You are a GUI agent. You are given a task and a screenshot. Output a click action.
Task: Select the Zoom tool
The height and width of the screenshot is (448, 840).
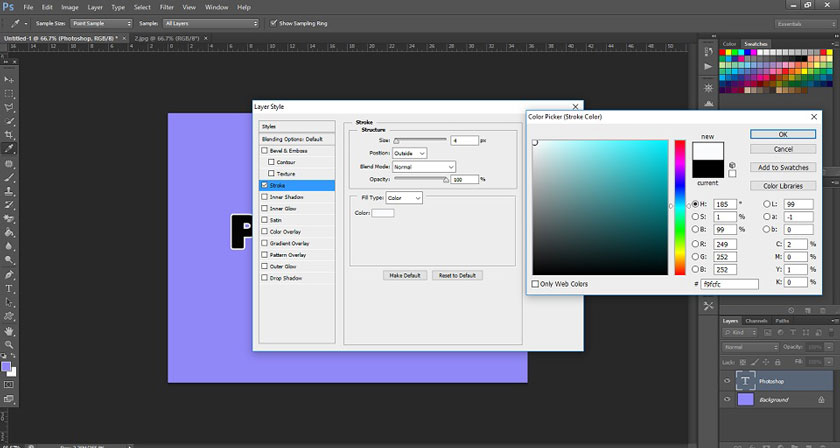[9, 345]
